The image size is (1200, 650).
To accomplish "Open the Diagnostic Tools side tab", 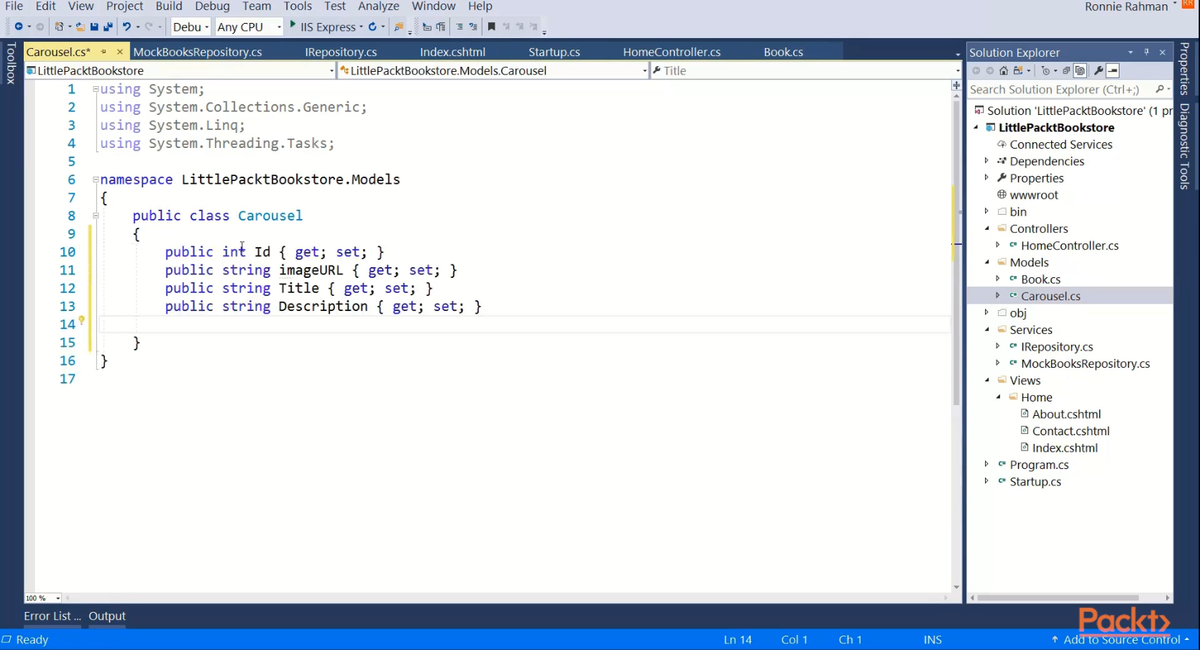I will 1185,146.
